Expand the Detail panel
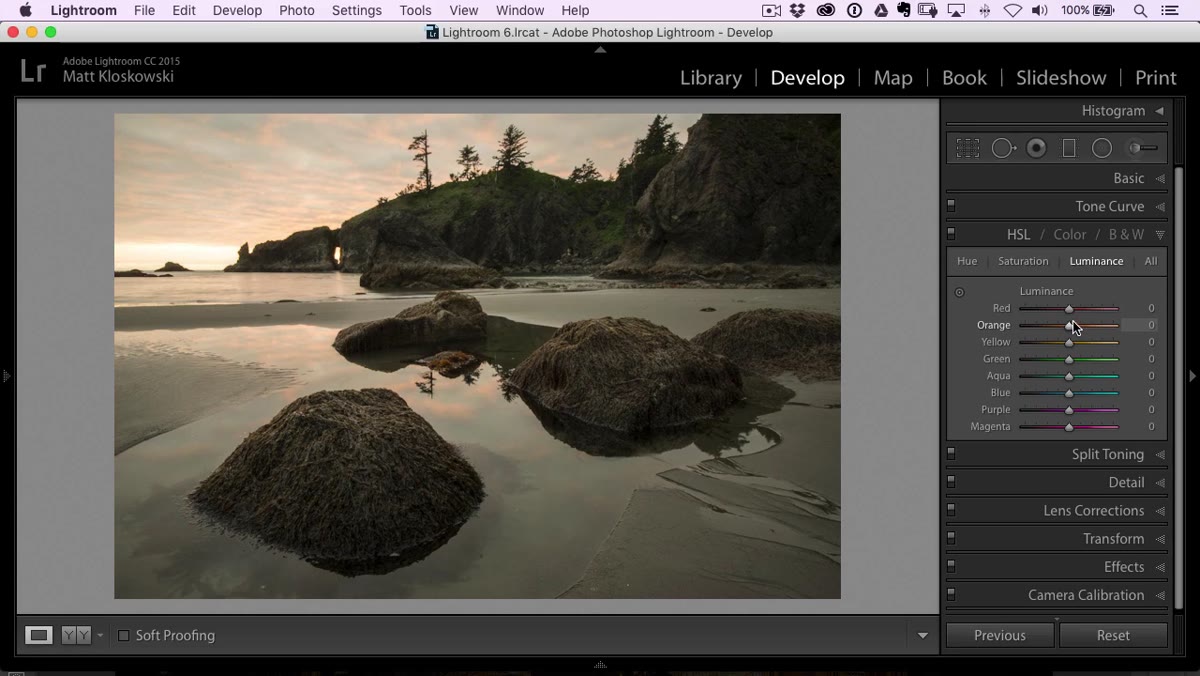1200x676 pixels. pyautogui.click(x=1160, y=483)
